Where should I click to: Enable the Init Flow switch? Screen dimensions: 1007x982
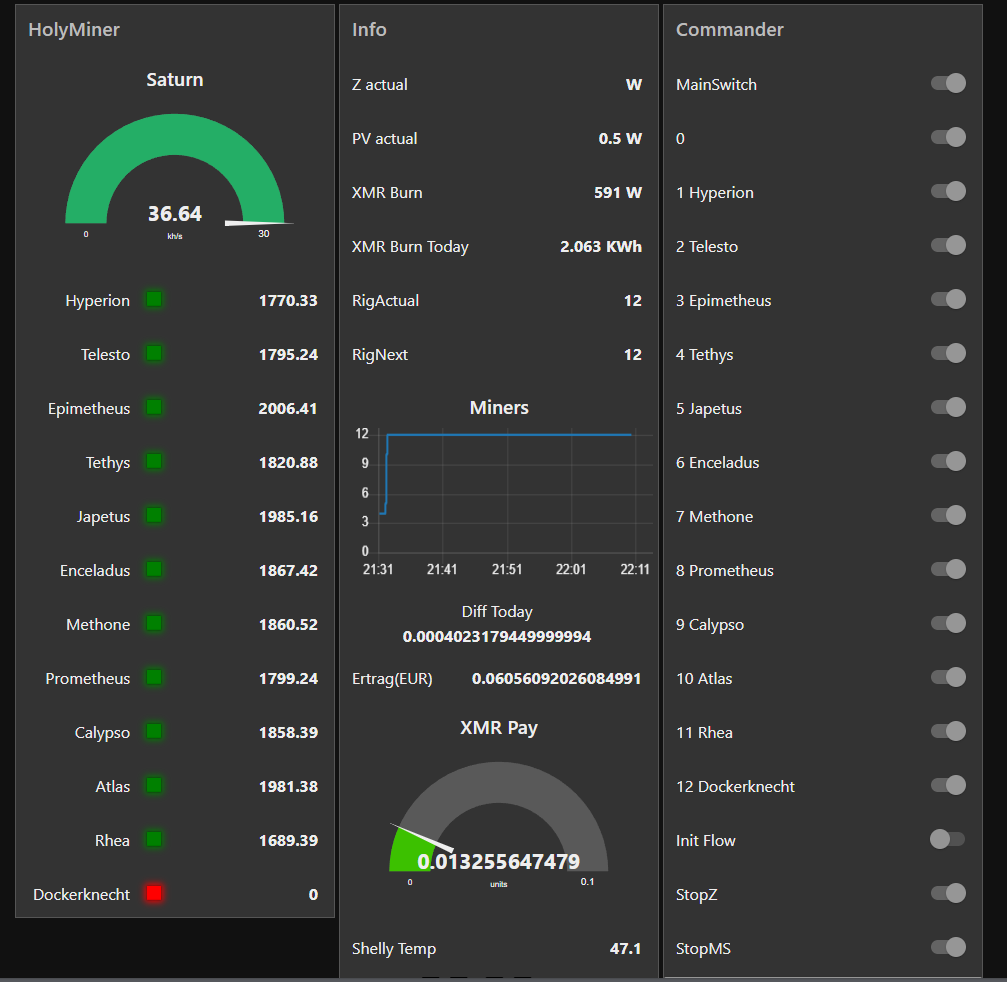point(947,840)
